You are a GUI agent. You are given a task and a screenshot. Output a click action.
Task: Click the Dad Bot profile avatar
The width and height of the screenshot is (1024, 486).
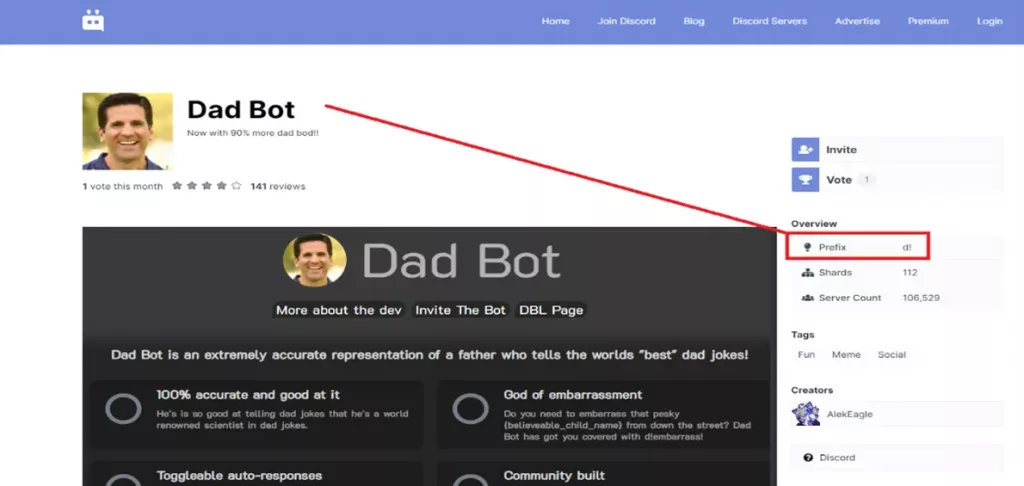(x=127, y=131)
